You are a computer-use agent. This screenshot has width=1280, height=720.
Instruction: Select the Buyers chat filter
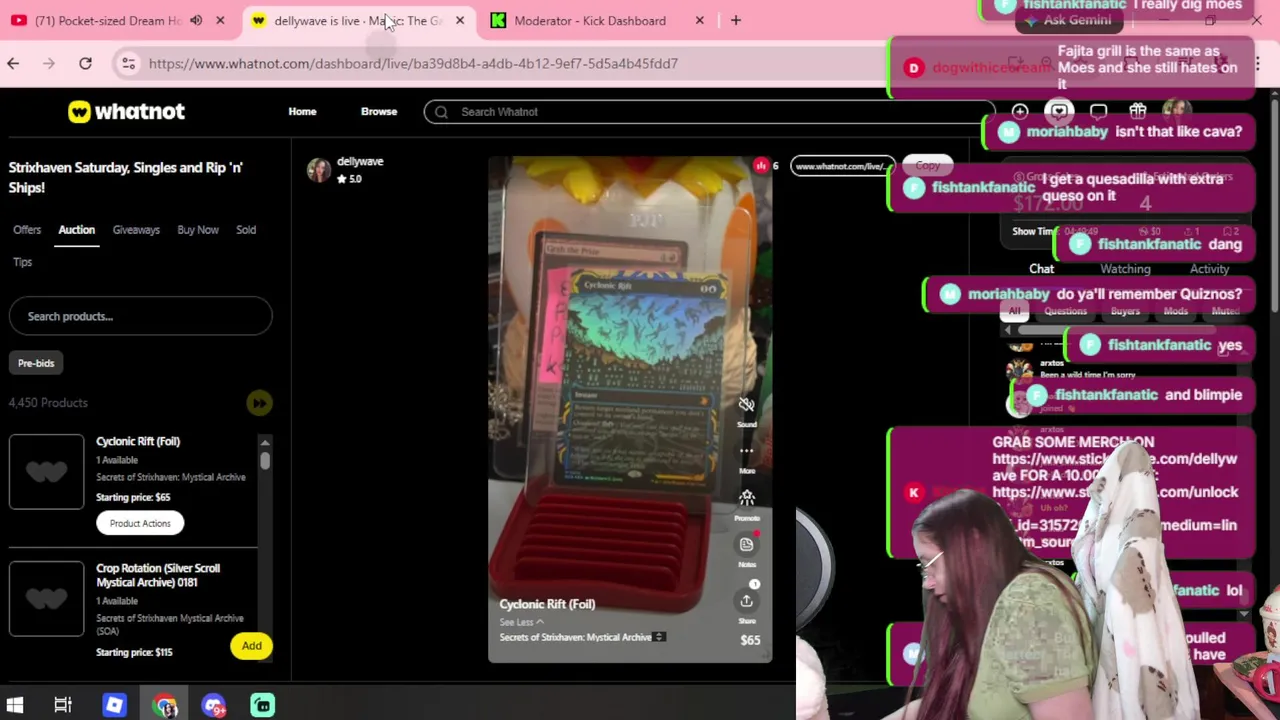[1125, 311]
